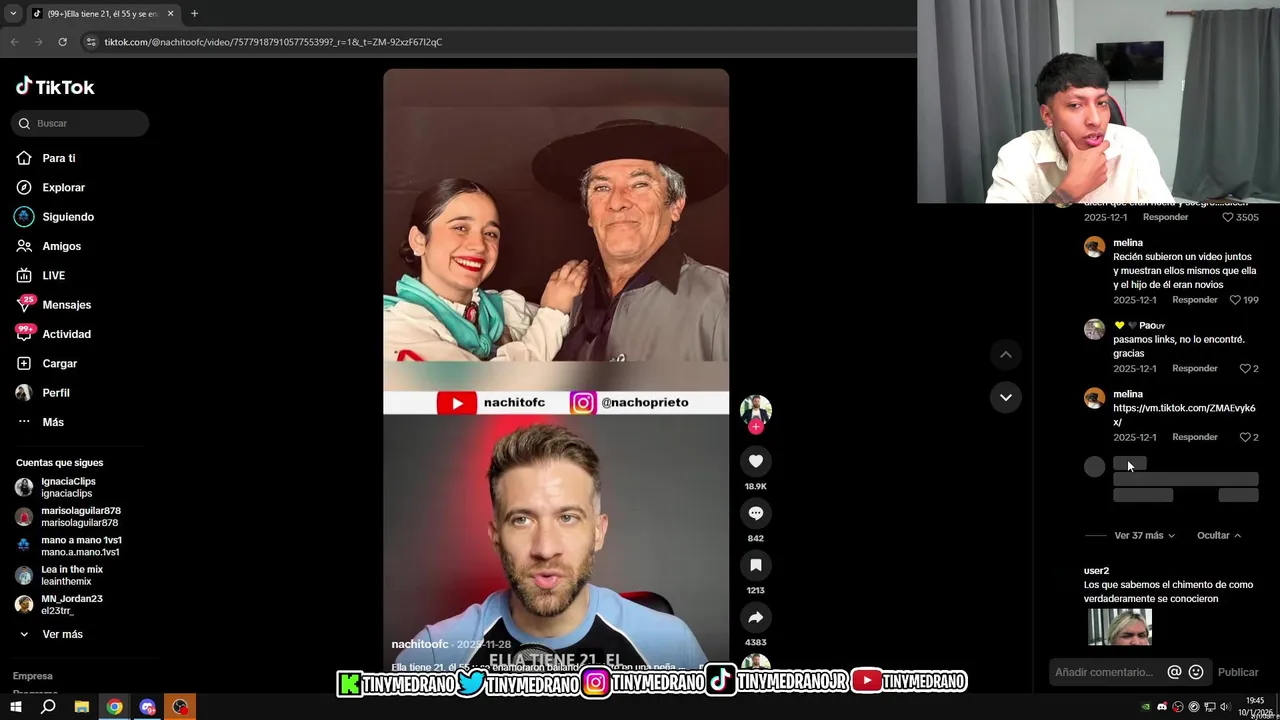1280x720 pixels.
Task: Open the video's comments bubble icon
Action: [755, 513]
